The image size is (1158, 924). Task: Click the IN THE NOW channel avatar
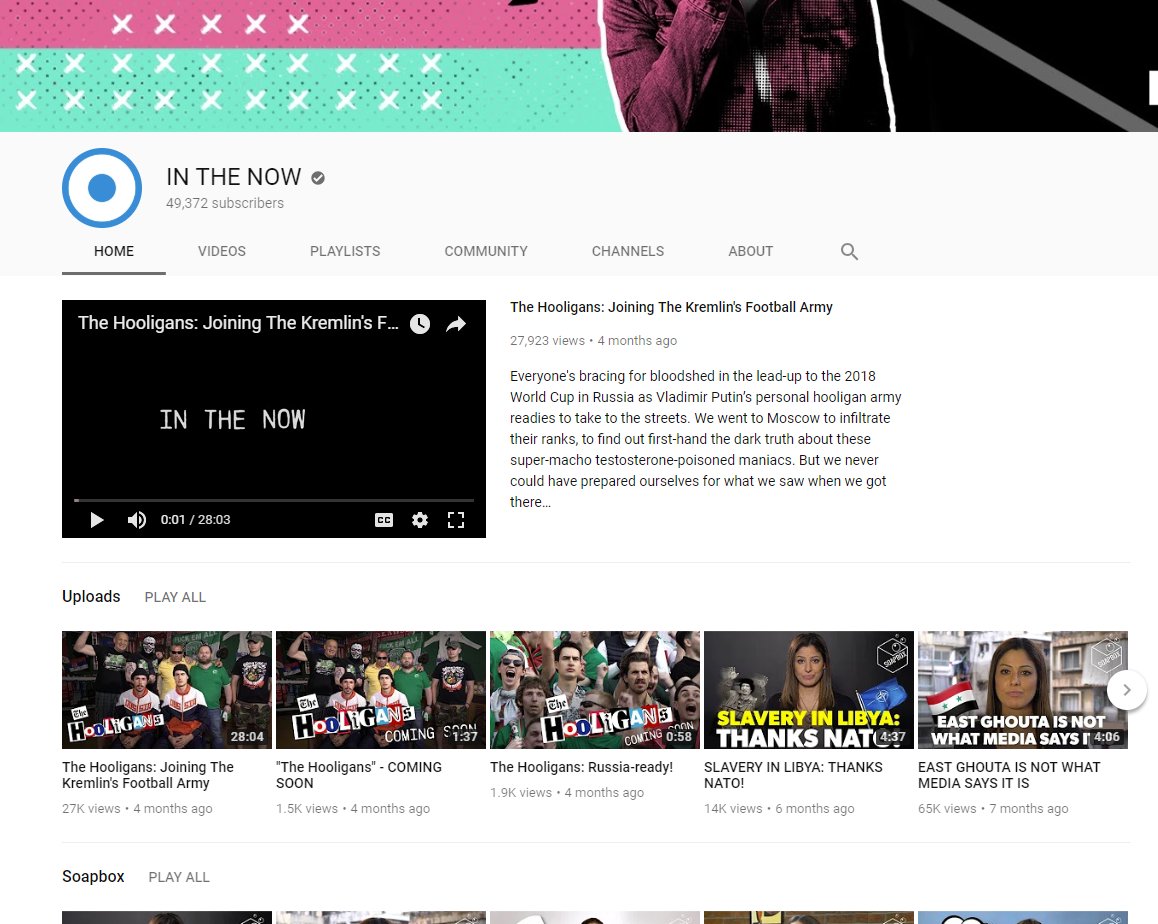click(x=102, y=188)
